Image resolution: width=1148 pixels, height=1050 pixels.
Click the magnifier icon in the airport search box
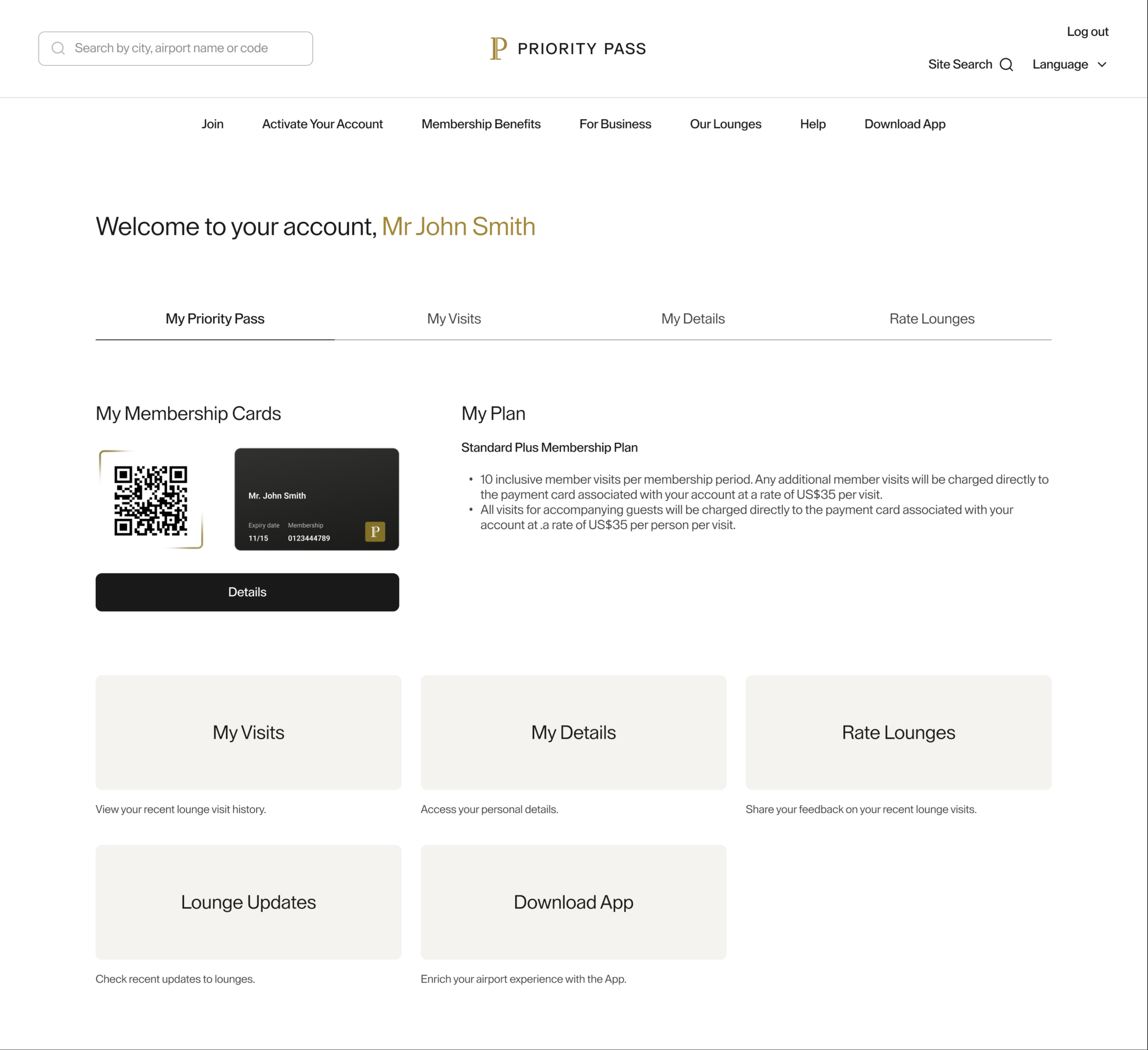[x=58, y=48]
